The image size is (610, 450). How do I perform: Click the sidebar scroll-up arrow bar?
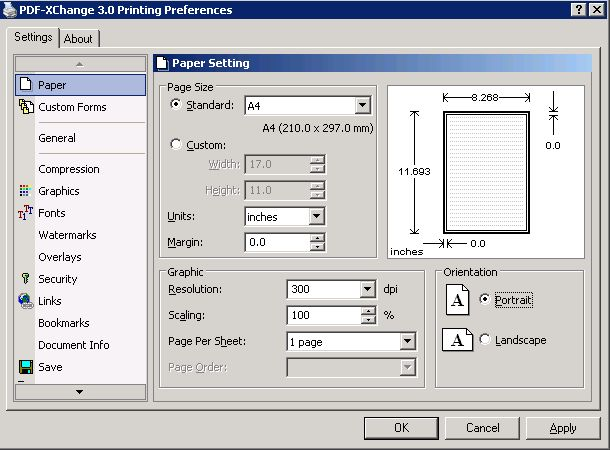coord(80,64)
